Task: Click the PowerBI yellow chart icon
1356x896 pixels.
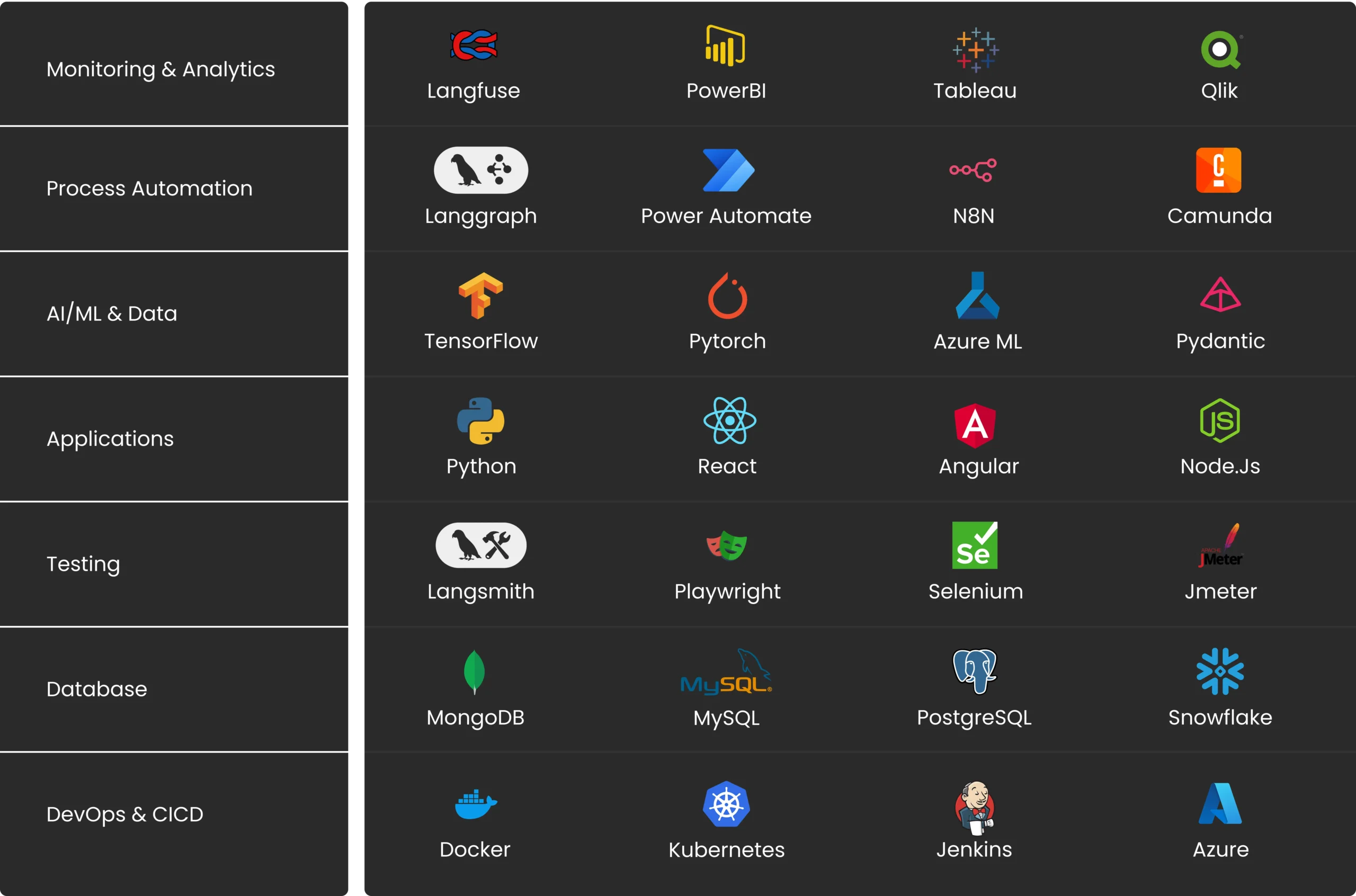Action: (725, 46)
